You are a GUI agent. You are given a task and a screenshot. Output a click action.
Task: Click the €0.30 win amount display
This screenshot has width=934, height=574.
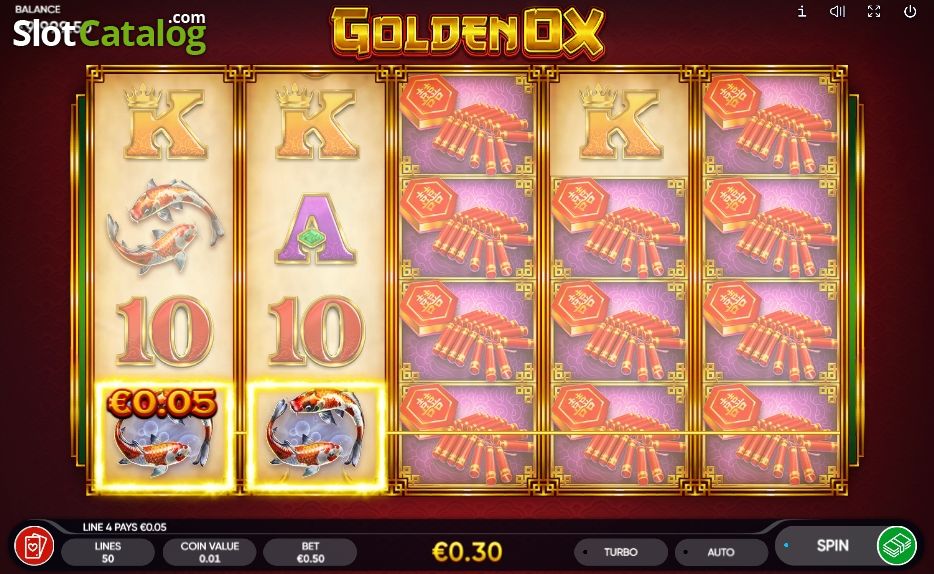coord(468,552)
